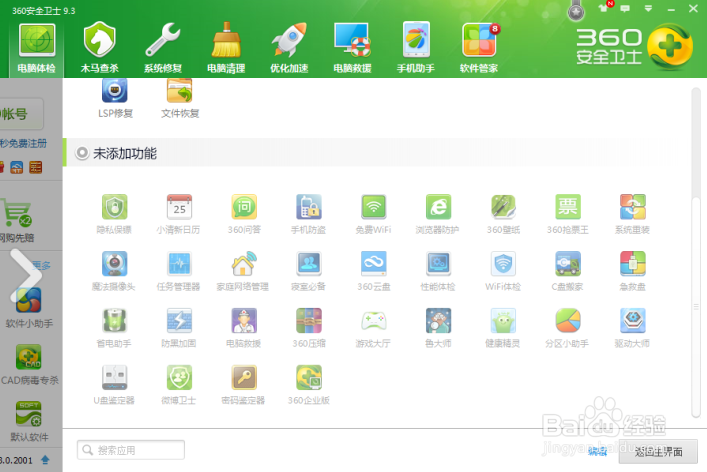Open the skin shirt icon

point(603,8)
